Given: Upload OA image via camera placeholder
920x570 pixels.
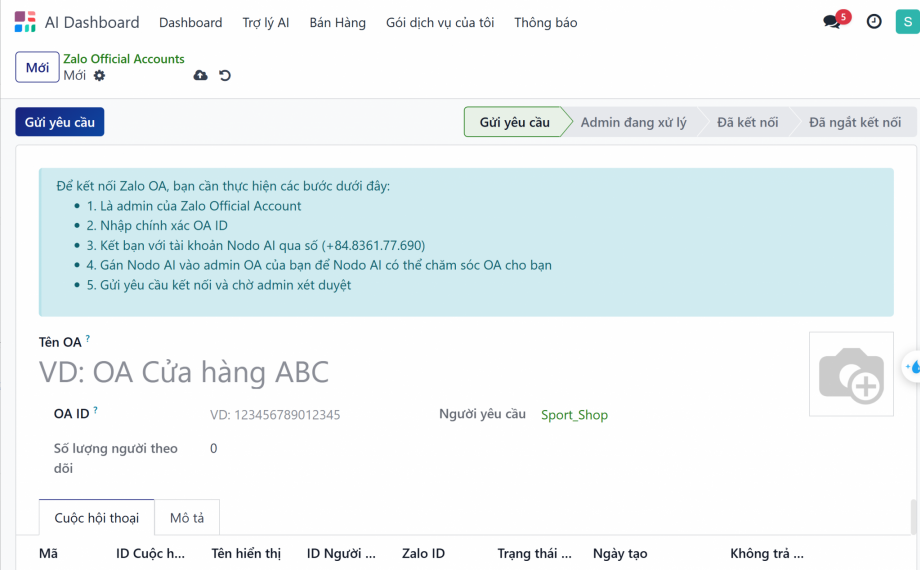Looking at the screenshot, I should tap(850, 374).
